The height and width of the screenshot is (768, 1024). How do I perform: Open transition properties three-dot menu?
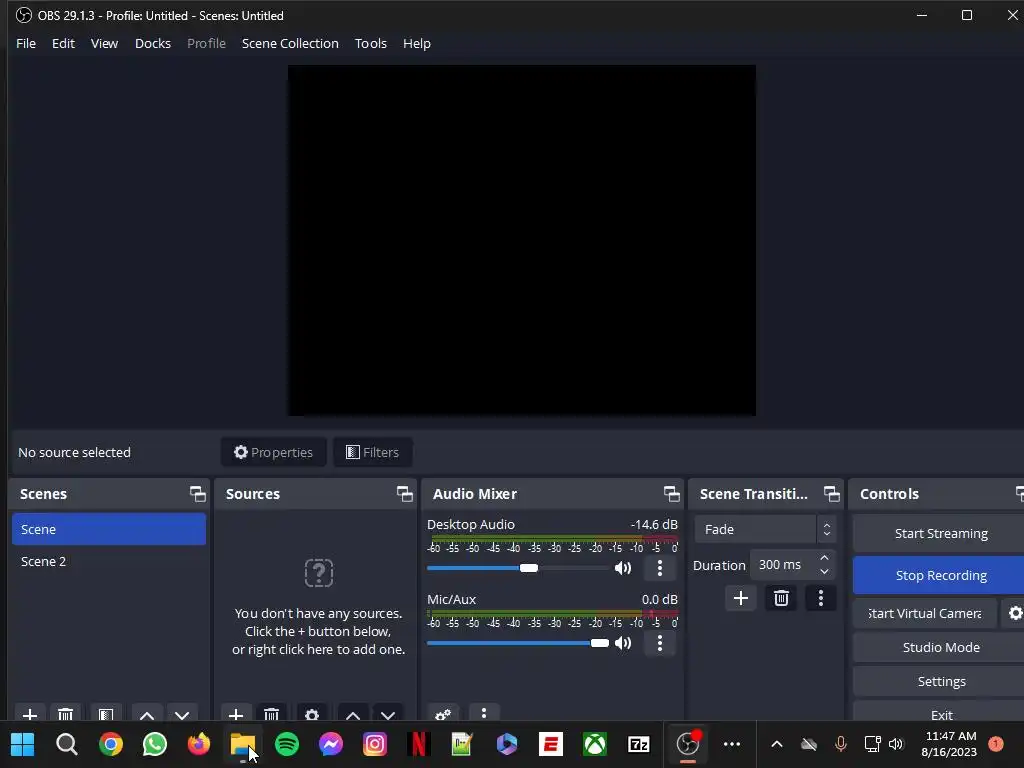click(x=821, y=598)
